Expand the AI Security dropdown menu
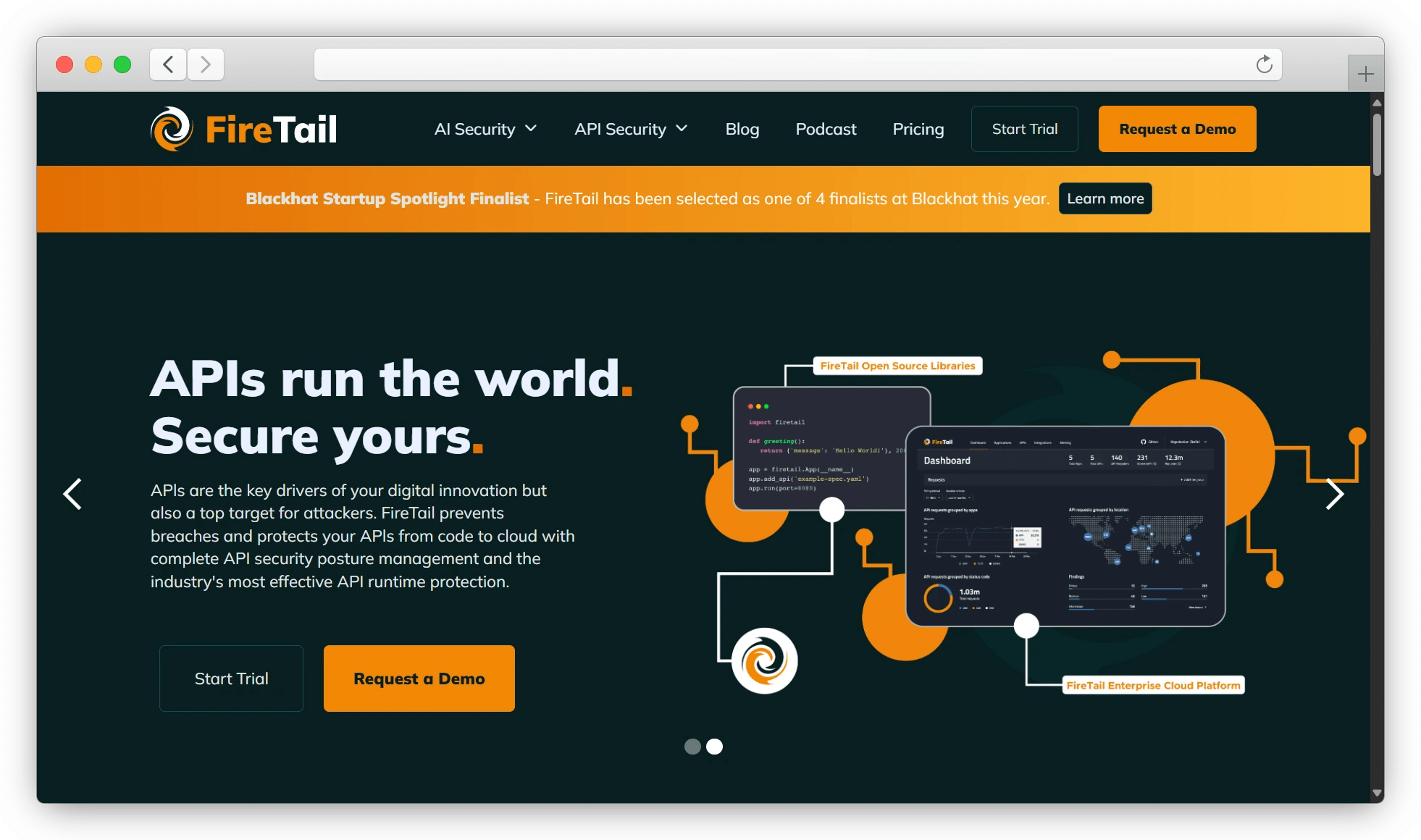Screen dimensions: 1421x840 (x=485, y=129)
